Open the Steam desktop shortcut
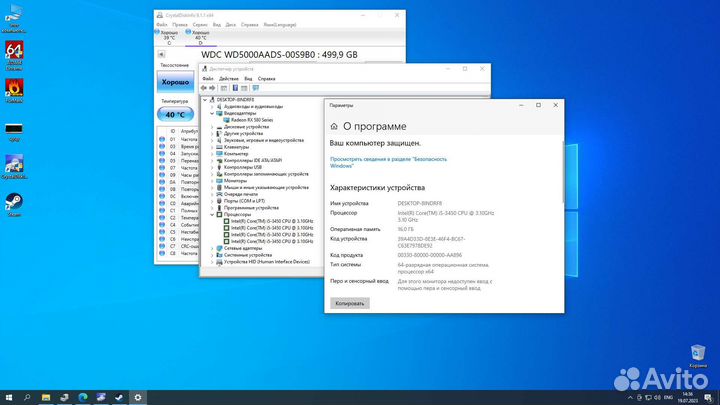 click(x=14, y=205)
